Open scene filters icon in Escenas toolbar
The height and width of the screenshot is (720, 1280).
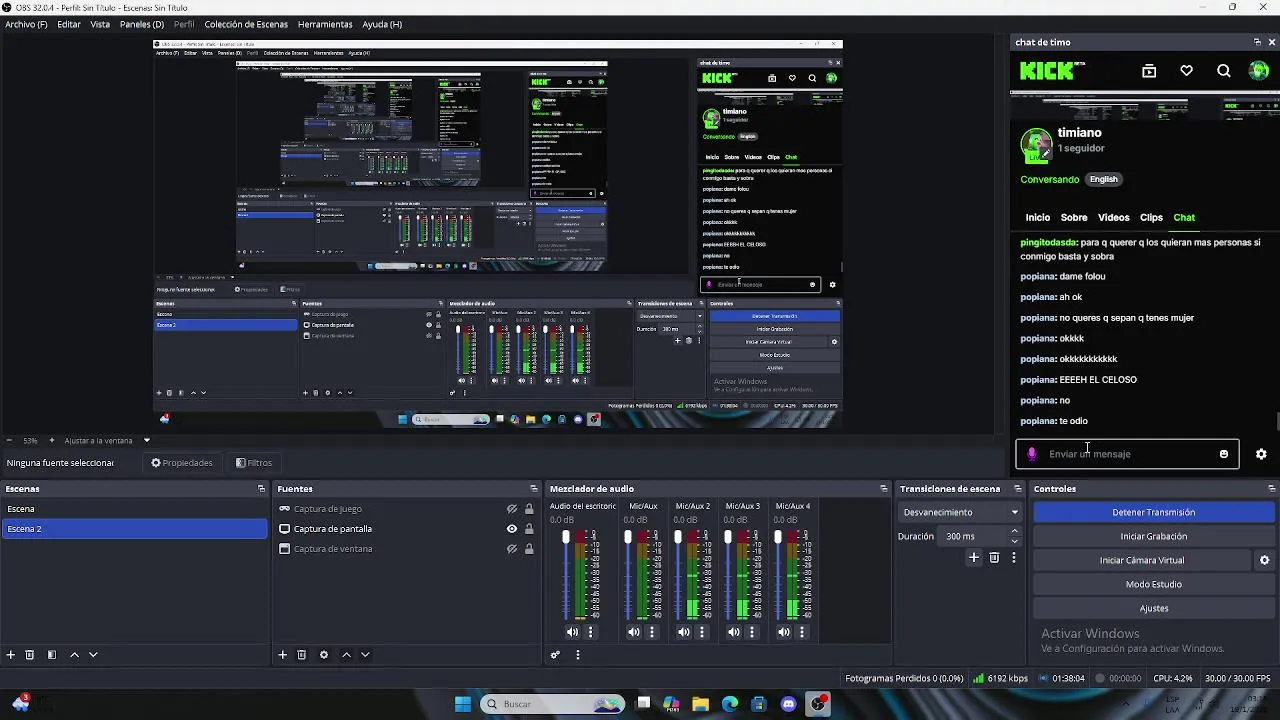[52, 655]
